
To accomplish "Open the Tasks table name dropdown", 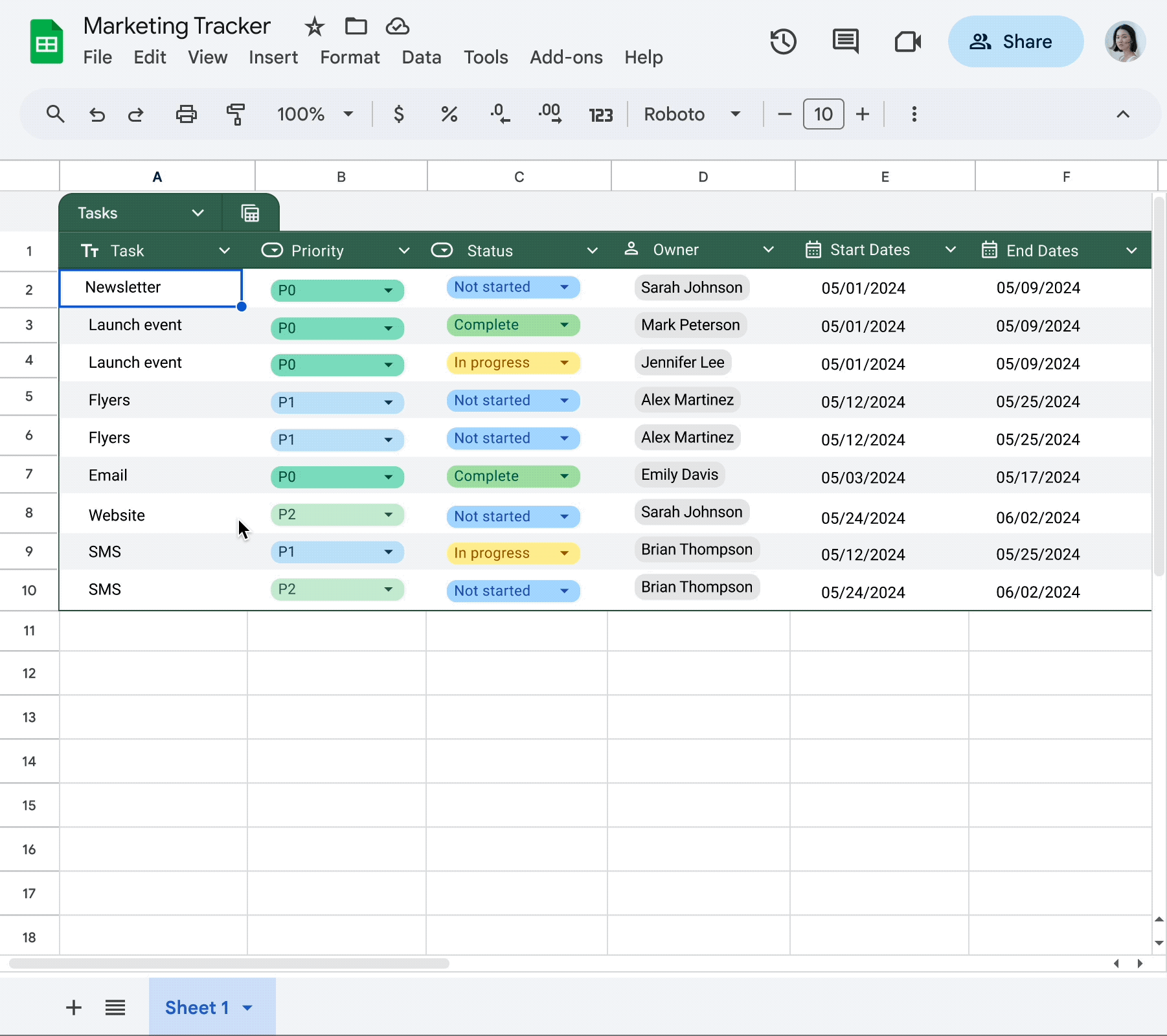I will (x=198, y=212).
